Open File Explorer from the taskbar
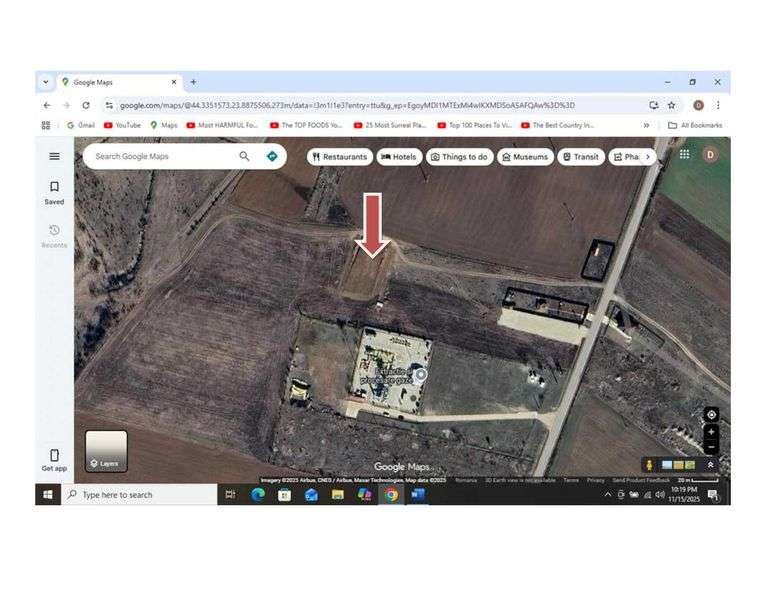Image resolution: width=776 pixels, height=600 pixels. pyautogui.click(x=338, y=495)
